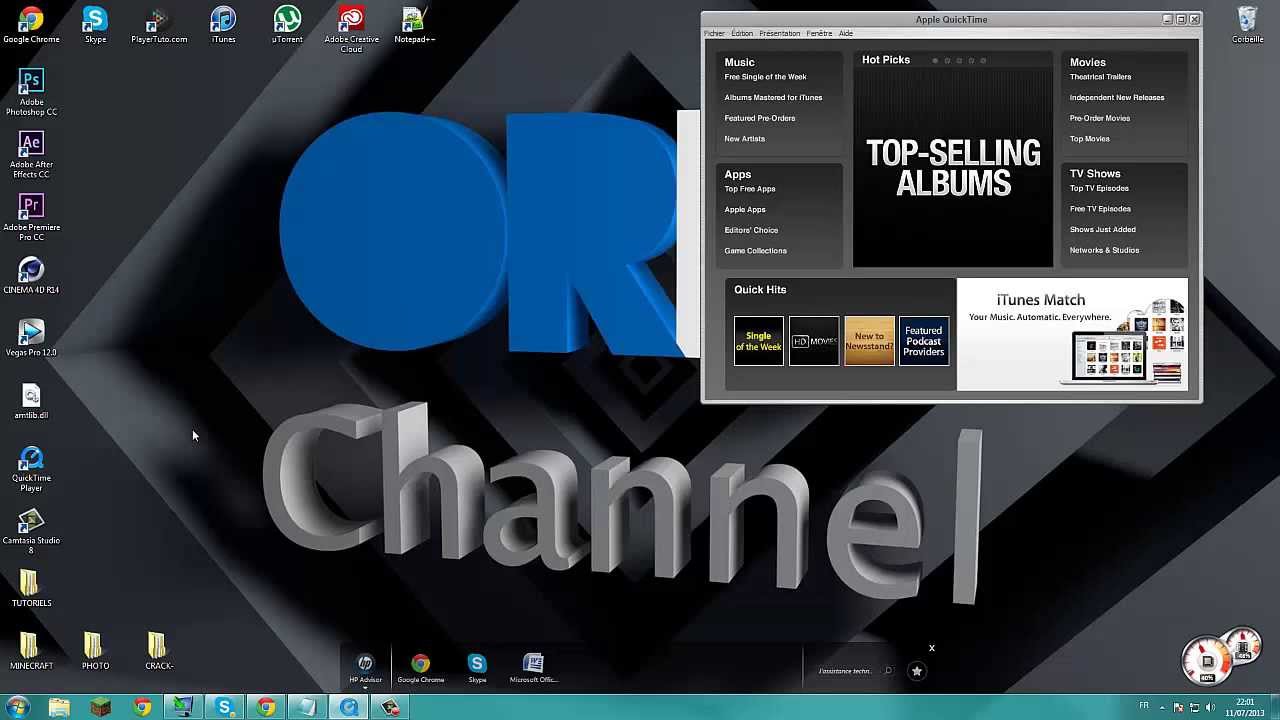Click Free Single of the Week link

tap(765, 77)
